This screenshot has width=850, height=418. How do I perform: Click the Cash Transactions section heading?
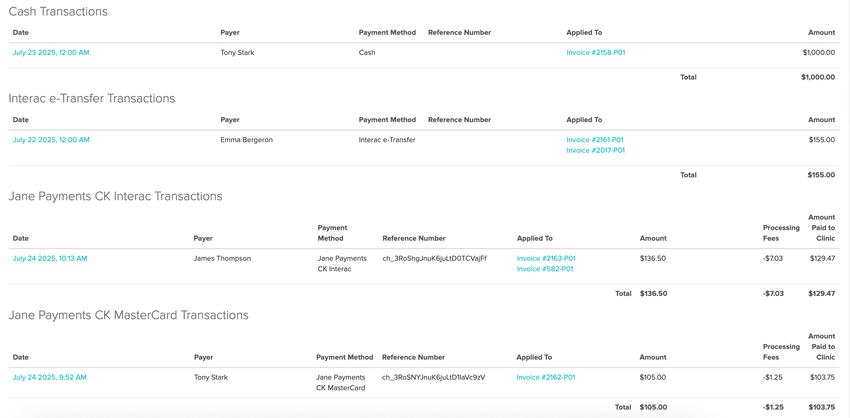point(58,12)
